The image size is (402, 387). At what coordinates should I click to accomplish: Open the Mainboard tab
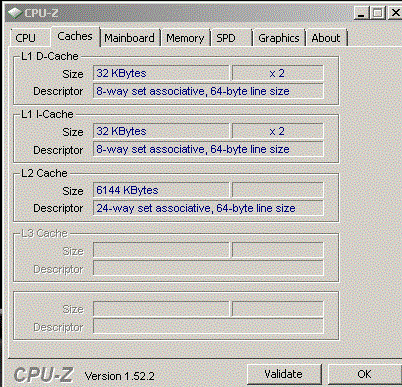point(130,38)
